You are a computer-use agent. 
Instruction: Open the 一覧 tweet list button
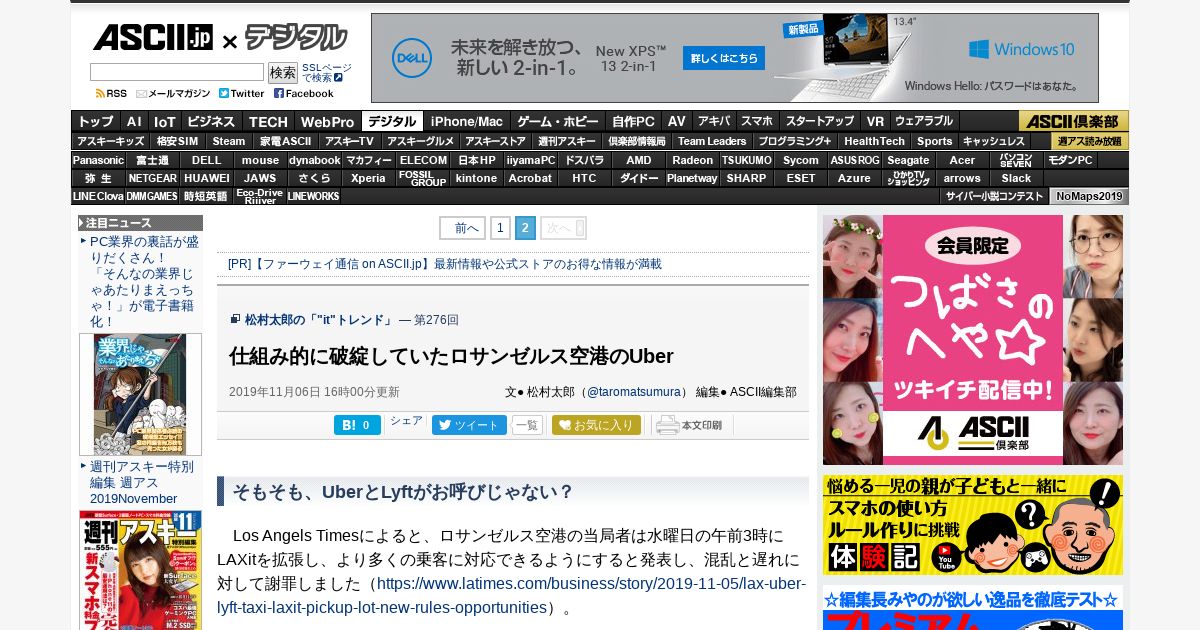tap(527, 425)
